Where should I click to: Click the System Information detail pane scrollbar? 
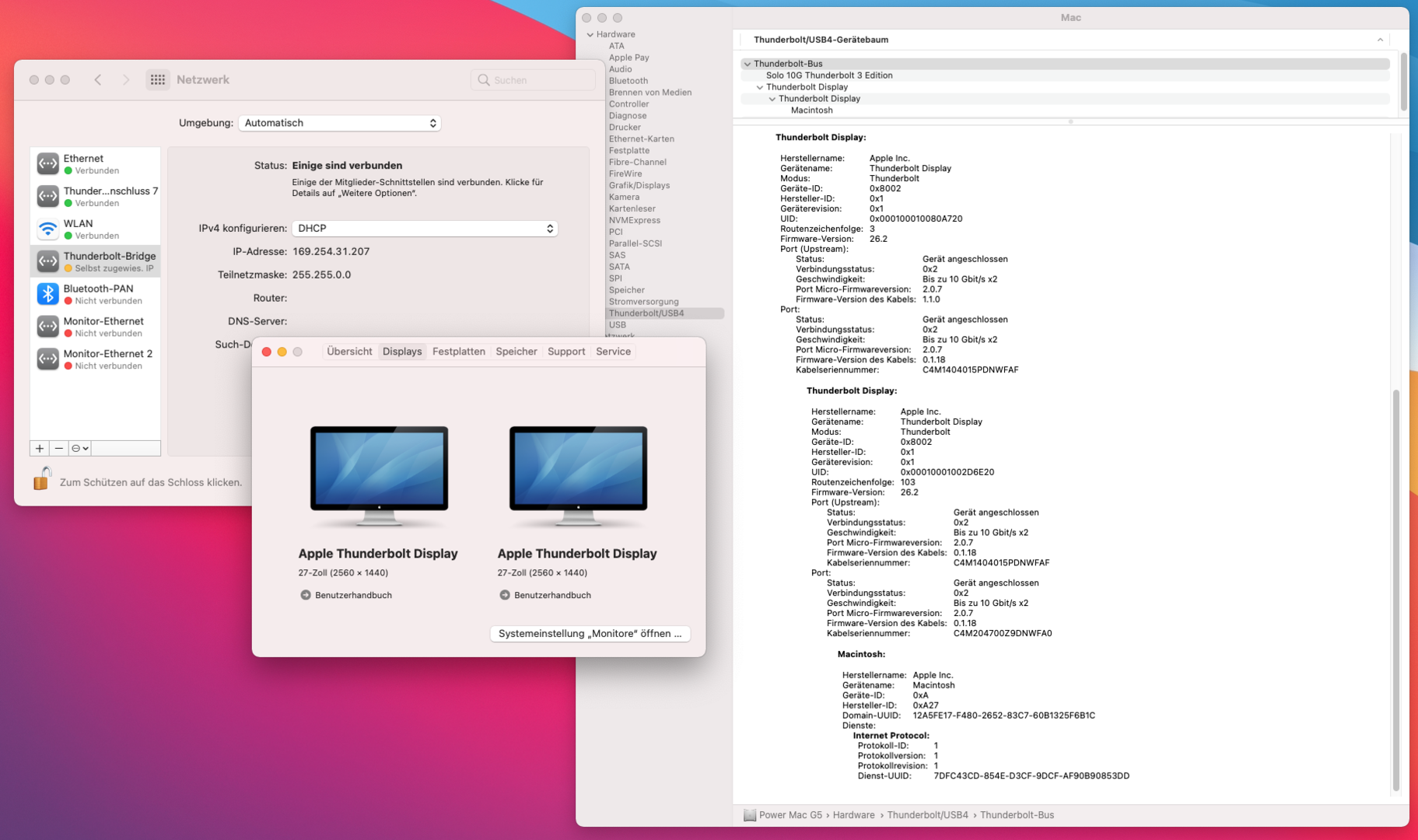tap(1396, 590)
